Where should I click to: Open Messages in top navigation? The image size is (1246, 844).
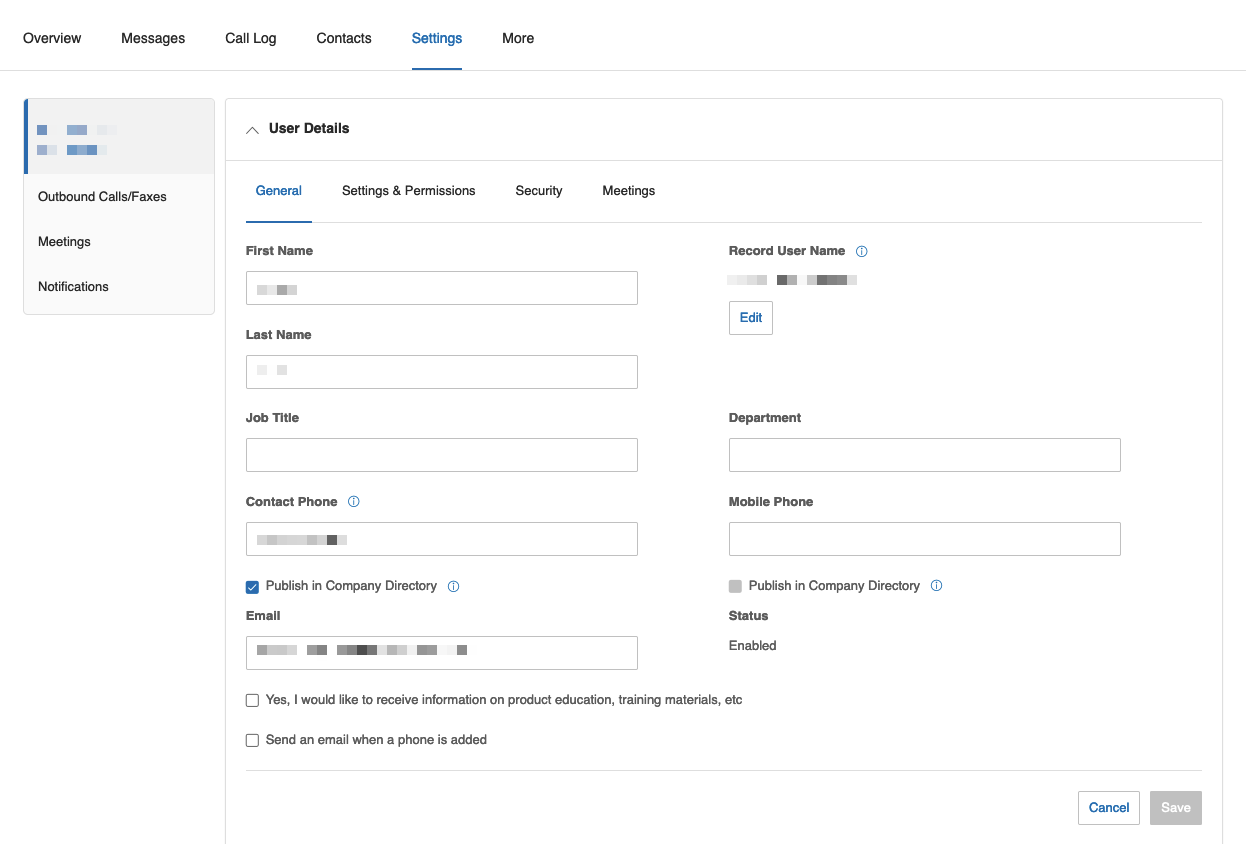153,38
